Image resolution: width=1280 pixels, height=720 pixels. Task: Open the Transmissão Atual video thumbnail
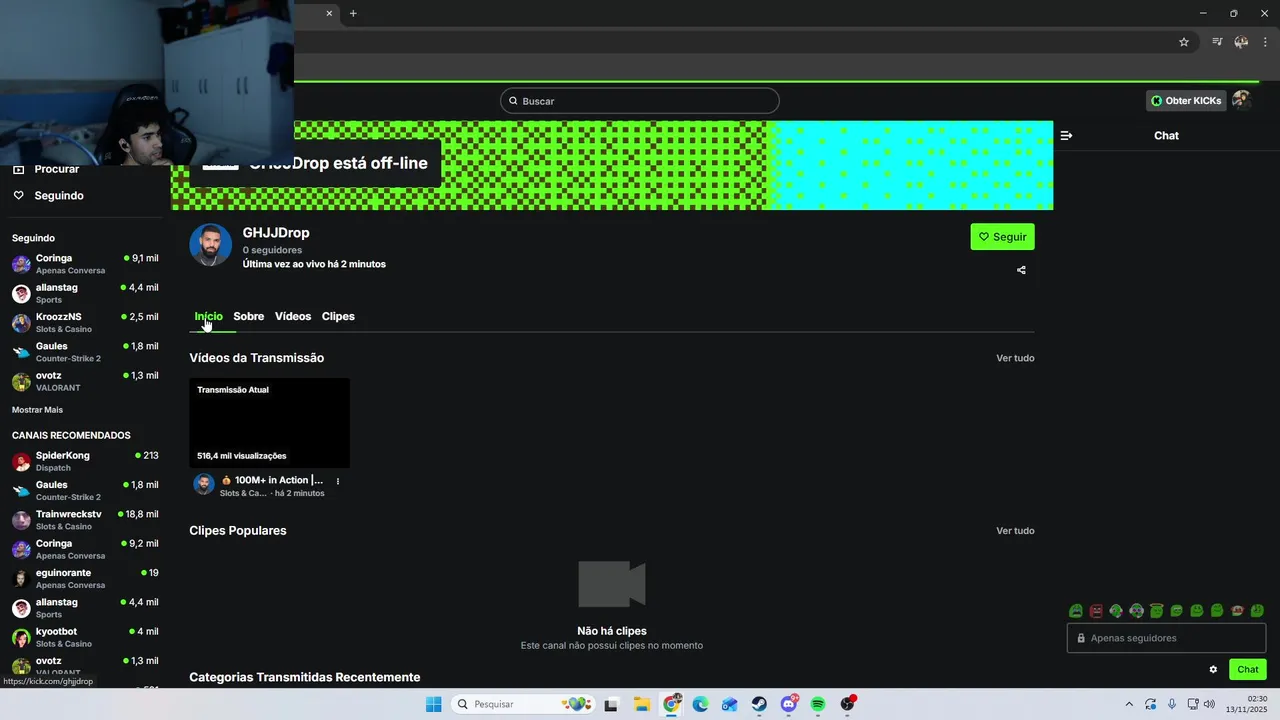(269, 423)
